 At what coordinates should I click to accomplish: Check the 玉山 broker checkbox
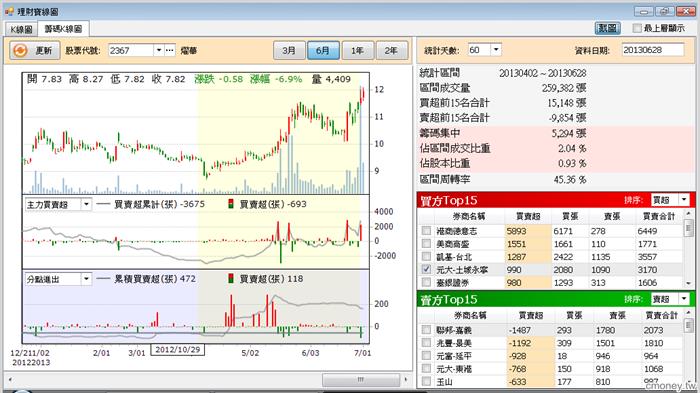tap(426, 381)
